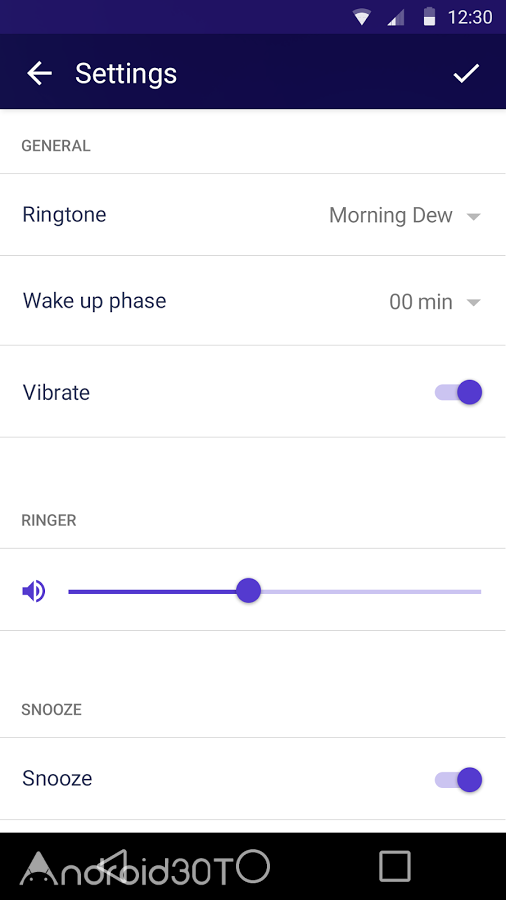Disable the Vibrate switch
The image size is (506, 900).
coord(458,393)
